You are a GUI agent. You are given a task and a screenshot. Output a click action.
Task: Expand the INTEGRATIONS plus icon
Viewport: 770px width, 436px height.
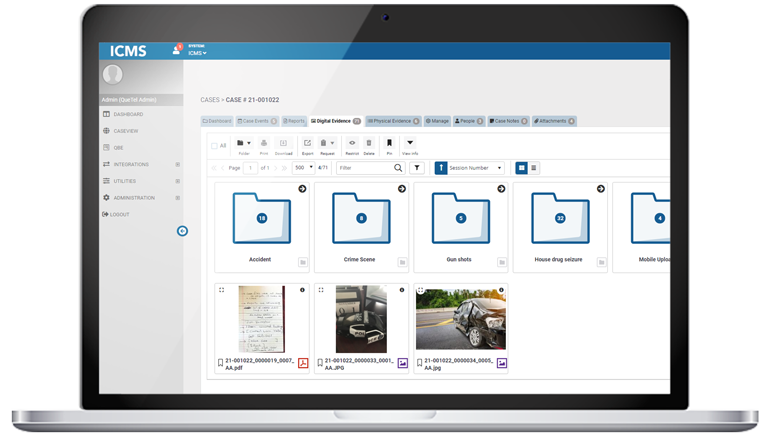click(x=178, y=164)
